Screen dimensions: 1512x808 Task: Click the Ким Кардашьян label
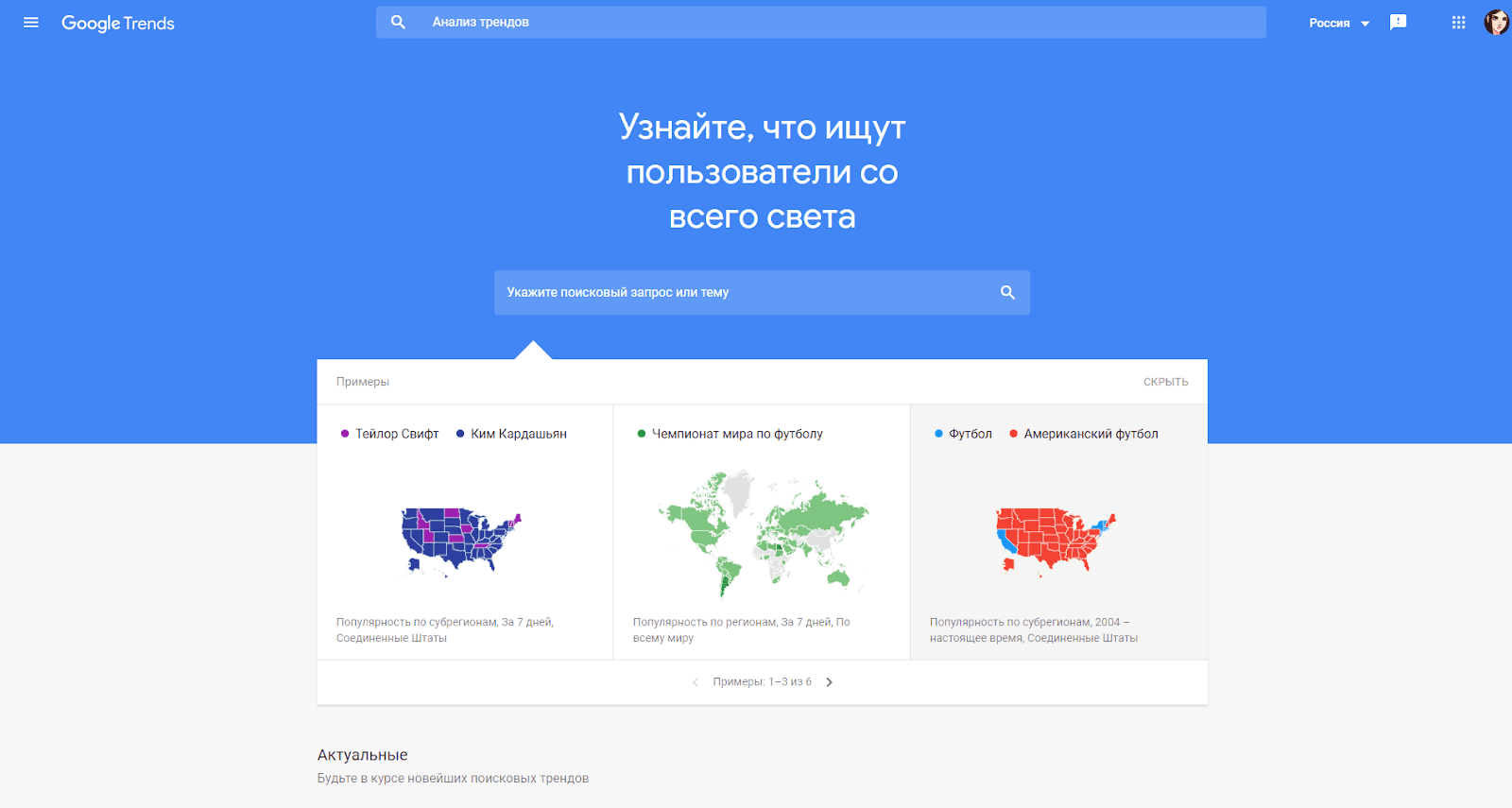(518, 434)
